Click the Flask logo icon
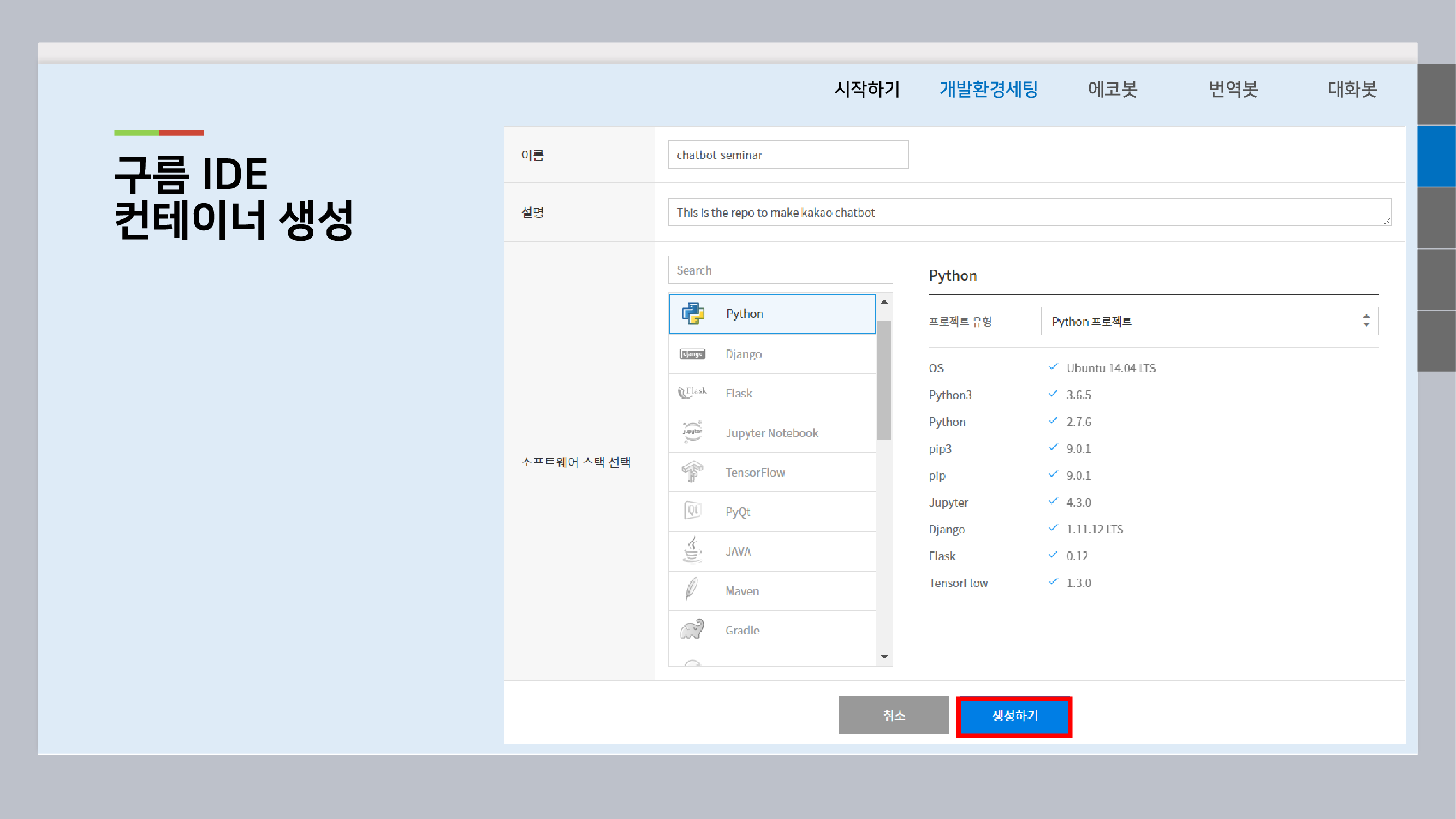 (x=692, y=392)
